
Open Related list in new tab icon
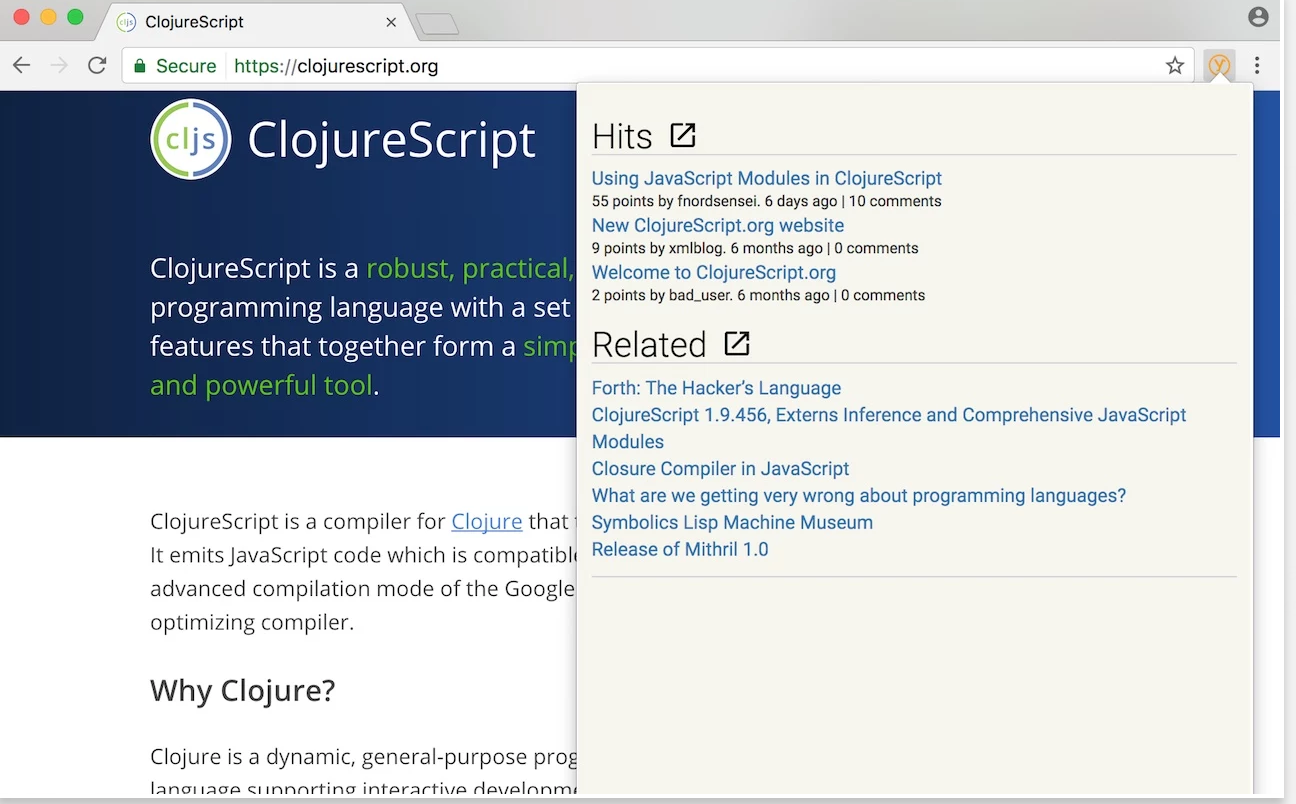pos(737,343)
